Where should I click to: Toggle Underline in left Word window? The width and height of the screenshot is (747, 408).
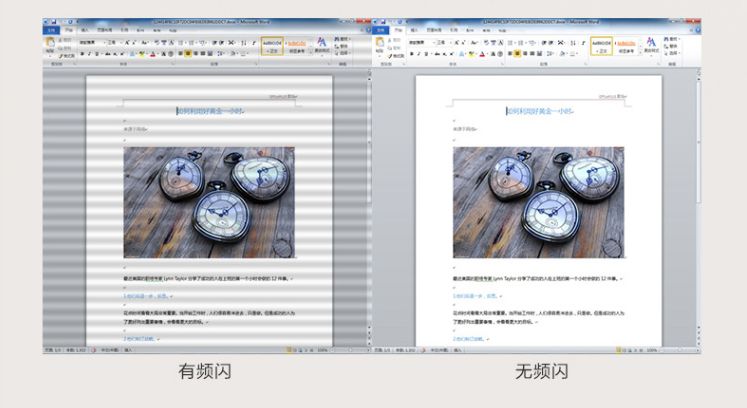pyautogui.click(x=96, y=54)
